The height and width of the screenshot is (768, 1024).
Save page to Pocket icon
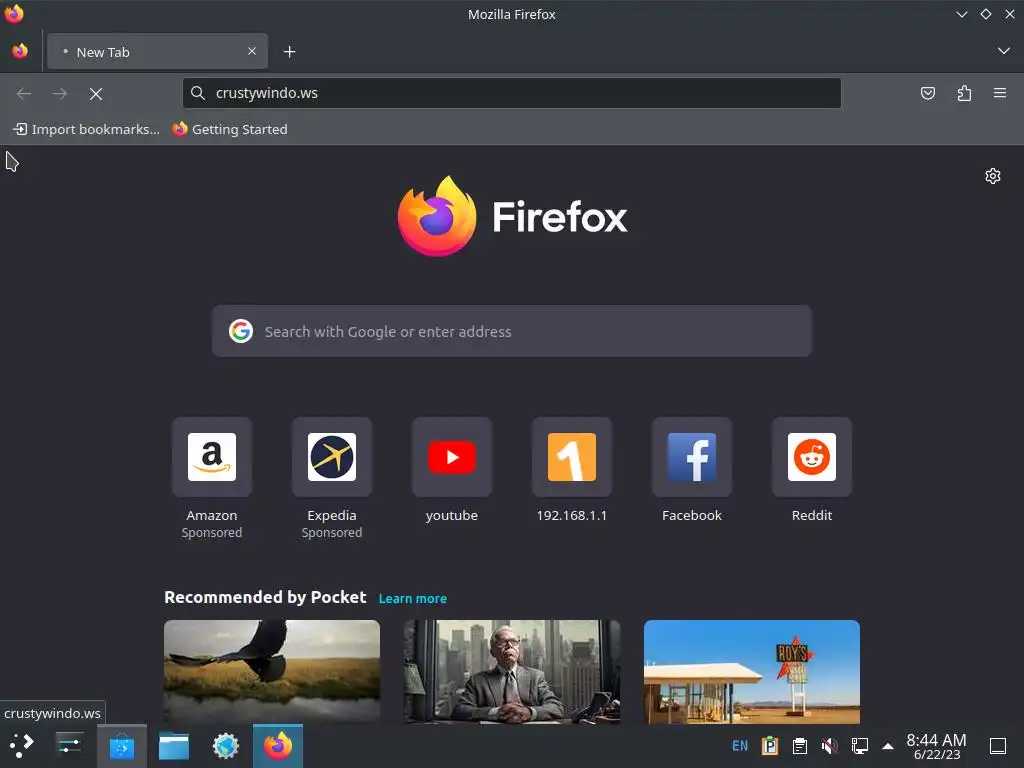[927, 93]
